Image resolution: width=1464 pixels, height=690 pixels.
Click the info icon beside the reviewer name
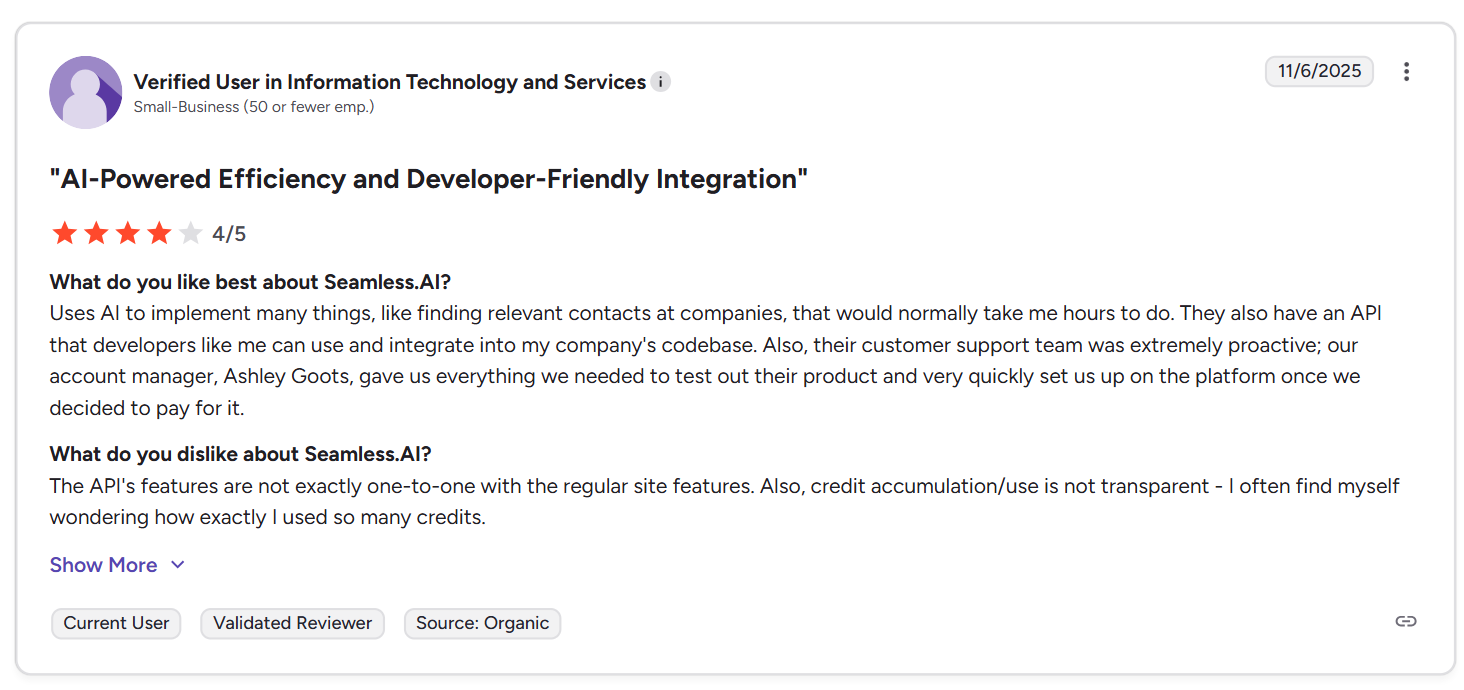pyautogui.click(x=660, y=82)
